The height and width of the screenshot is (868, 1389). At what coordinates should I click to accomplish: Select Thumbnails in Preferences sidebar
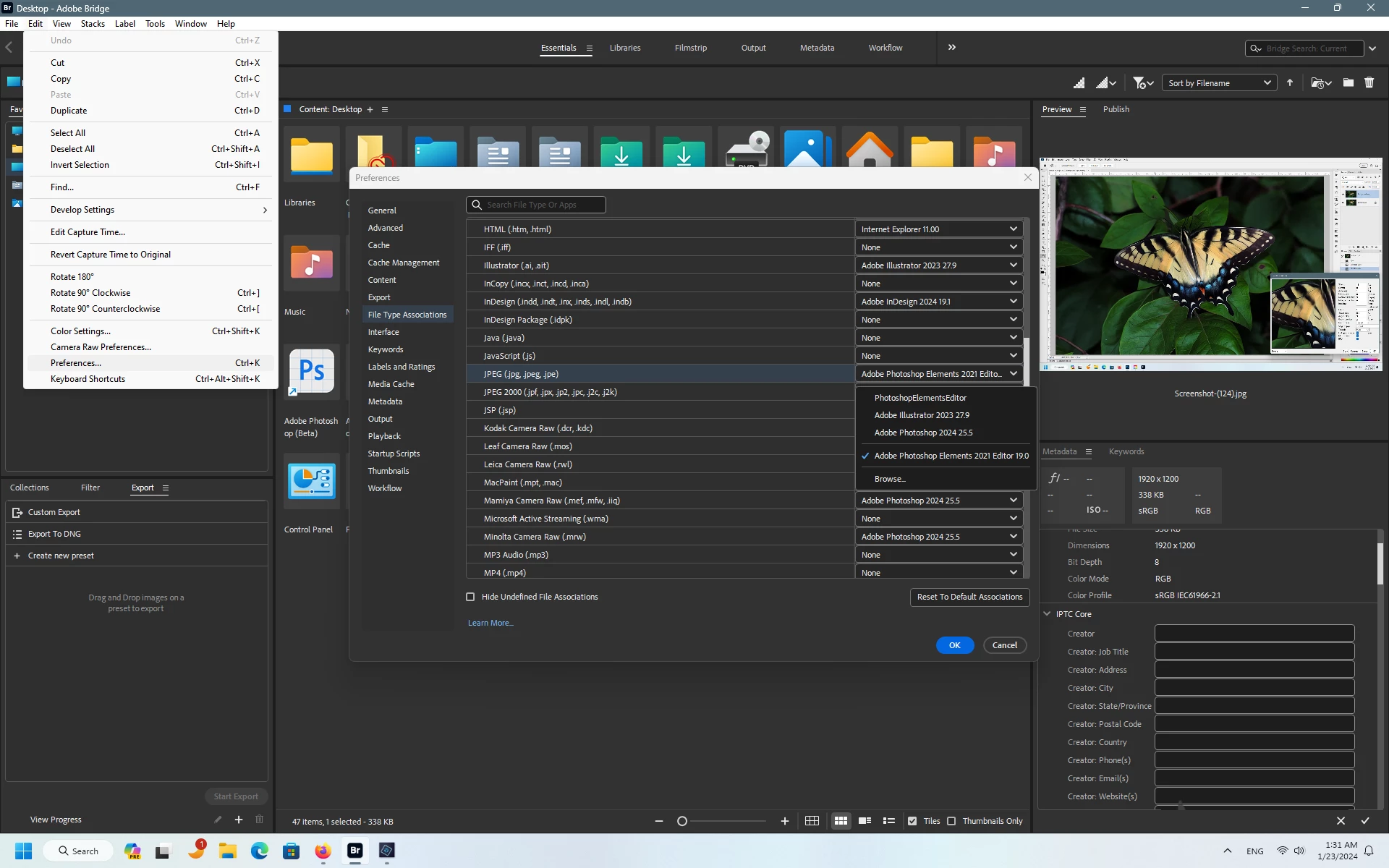388,471
